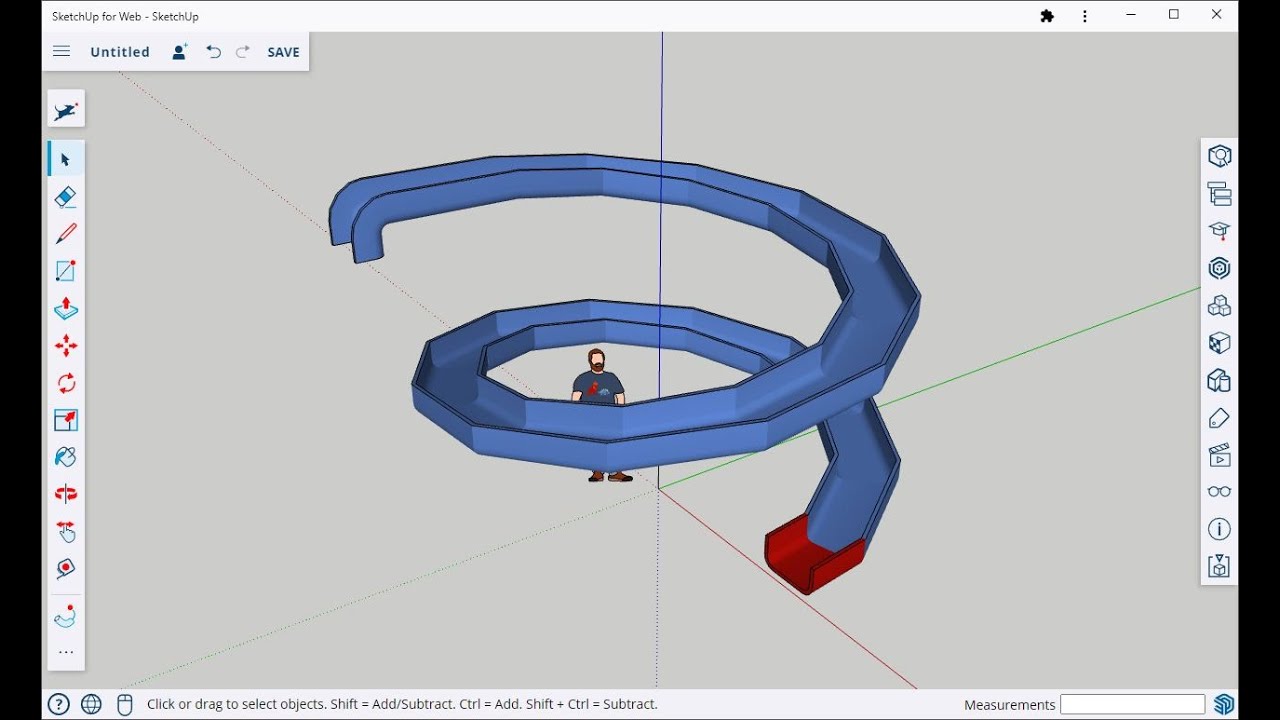The height and width of the screenshot is (720, 1280).
Task: Open the Outliner panel
Action: click(x=1219, y=193)
